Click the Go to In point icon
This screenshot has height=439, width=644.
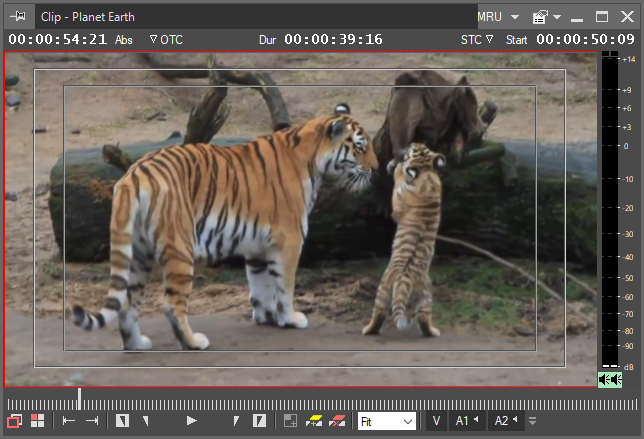tap(69, 421)
